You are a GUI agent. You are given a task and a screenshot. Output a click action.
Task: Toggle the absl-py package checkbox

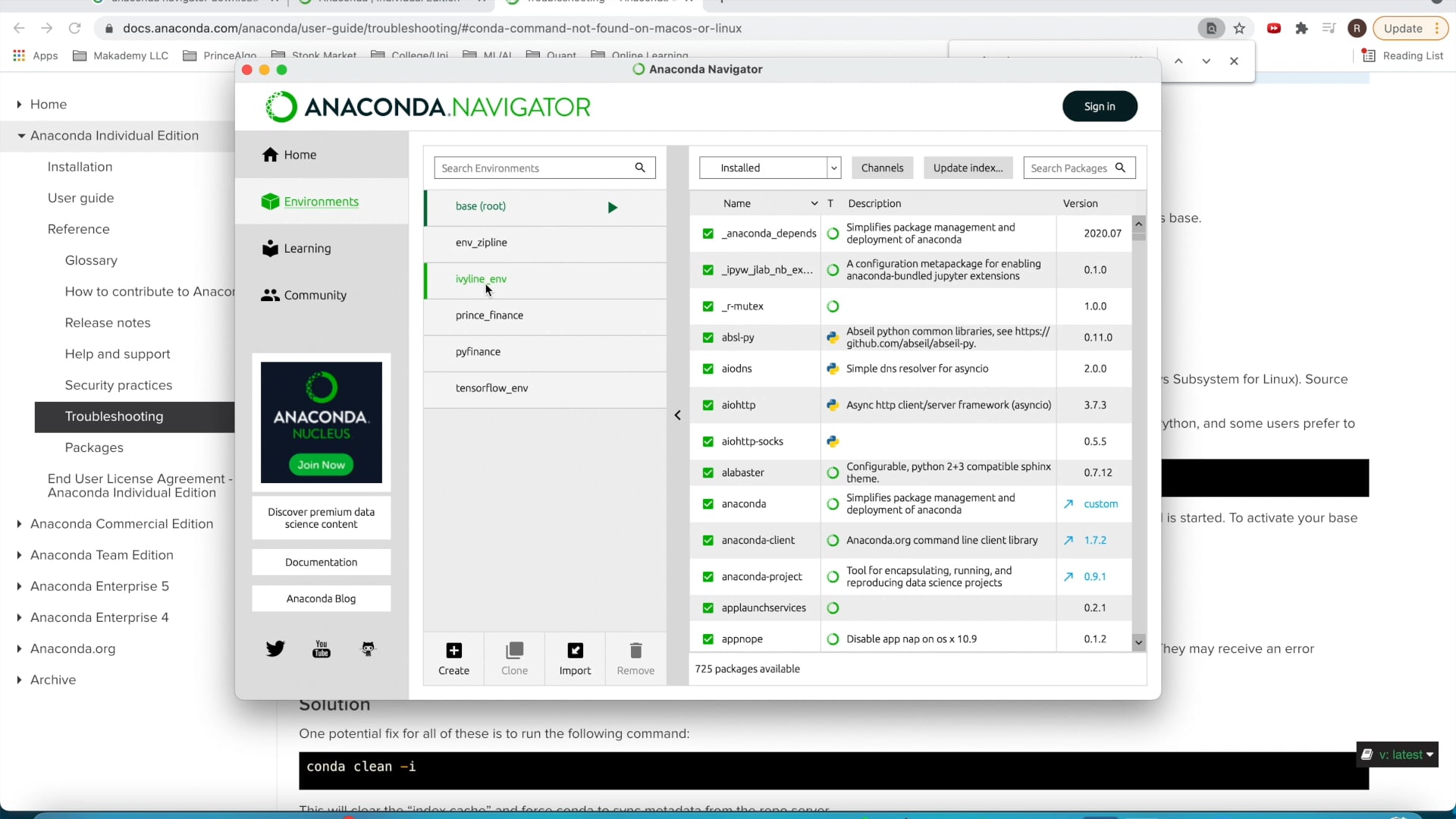pyautogui.click(x=708, y=337)
